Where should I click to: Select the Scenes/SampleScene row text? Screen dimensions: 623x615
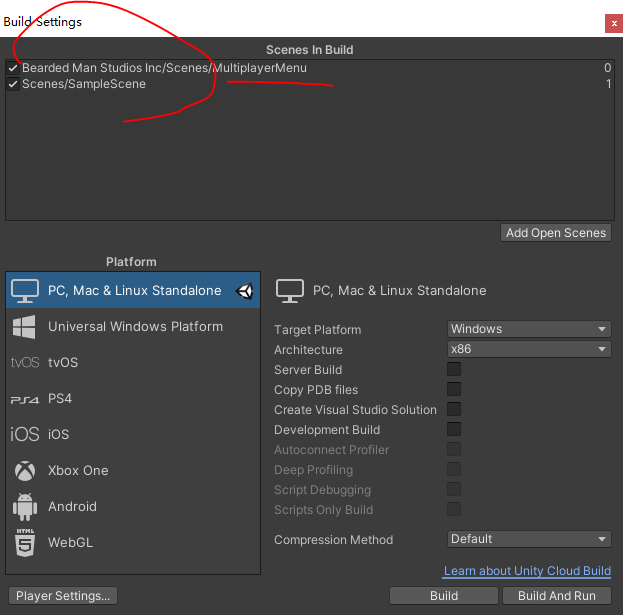[84, 84]
